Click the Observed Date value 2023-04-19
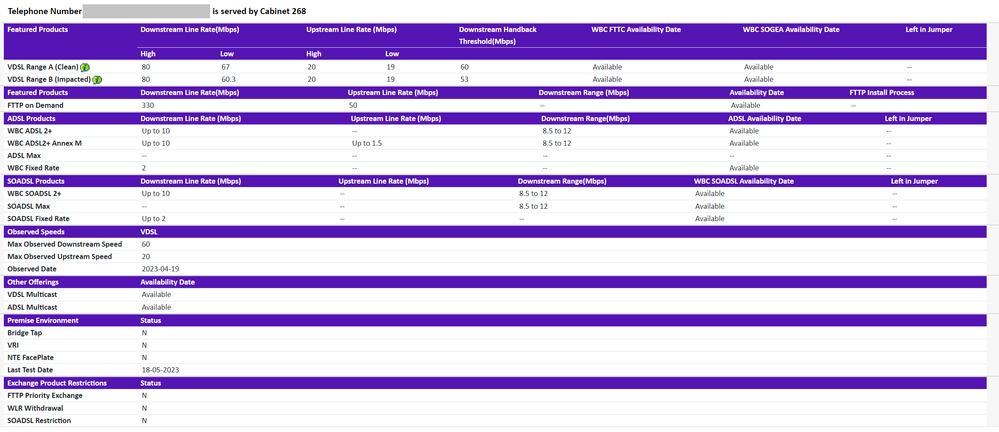The height and width of the screenshot is (432, 999). click(160, 269)
